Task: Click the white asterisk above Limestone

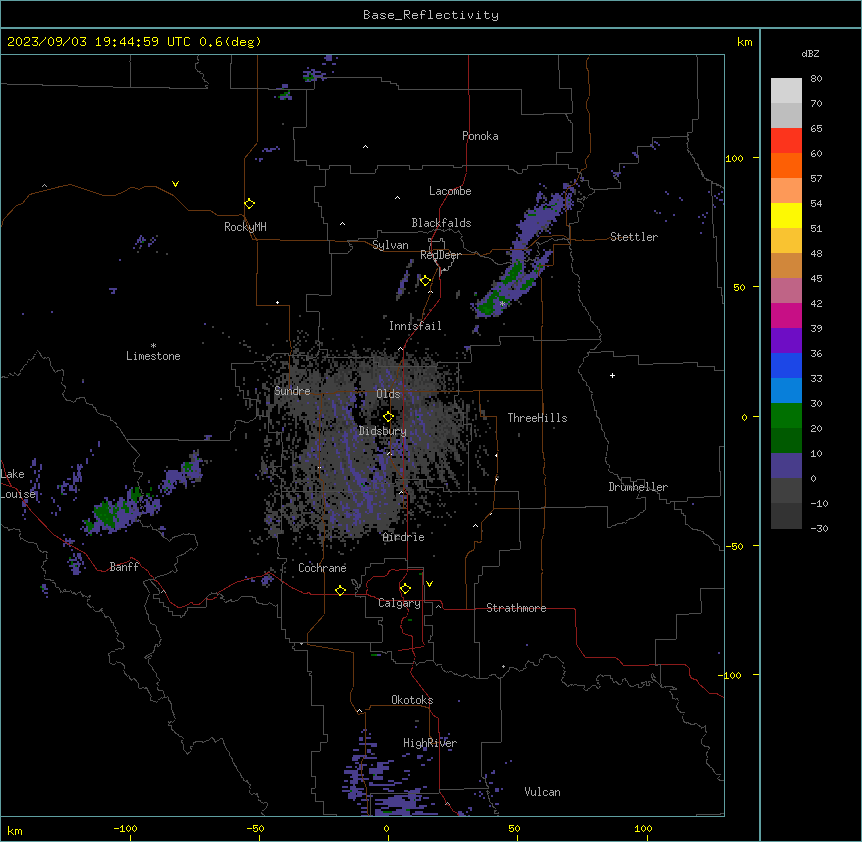Action: [x=153, y=346]
